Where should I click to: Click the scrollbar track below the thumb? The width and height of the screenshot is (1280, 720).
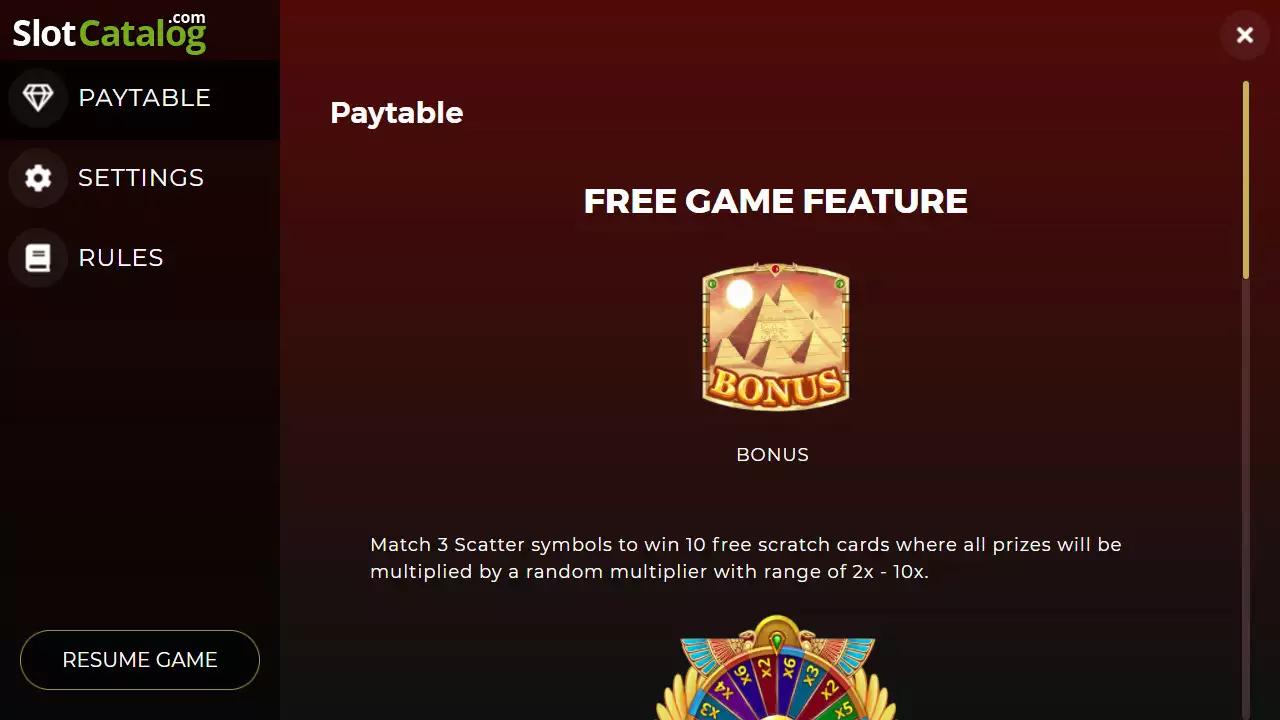[1246, 500]
